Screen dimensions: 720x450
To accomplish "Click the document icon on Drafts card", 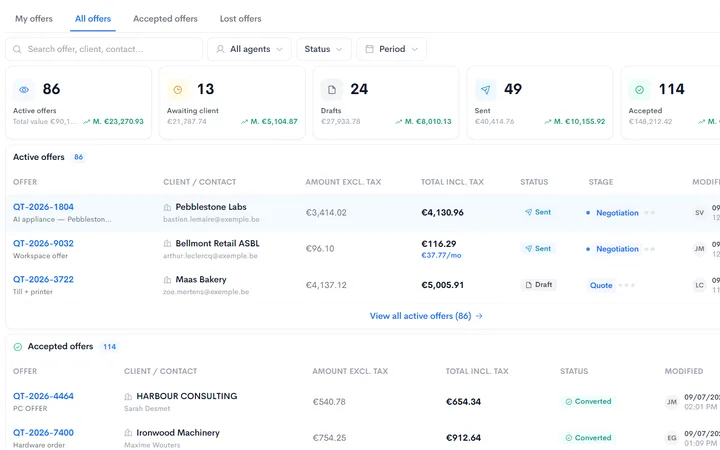I will click(x=332, y=90).
